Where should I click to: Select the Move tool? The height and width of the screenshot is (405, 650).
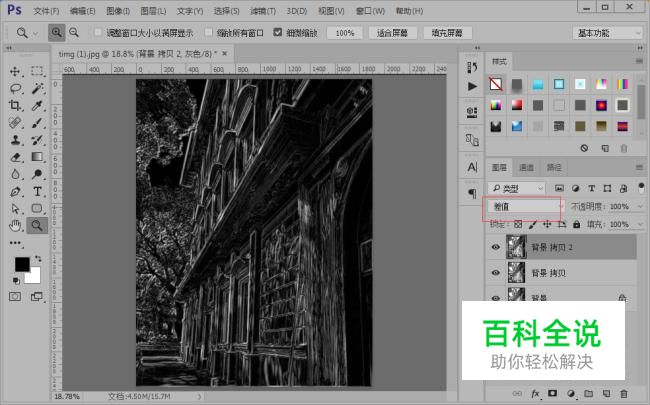pyautogui.click(x=15, y=72)
